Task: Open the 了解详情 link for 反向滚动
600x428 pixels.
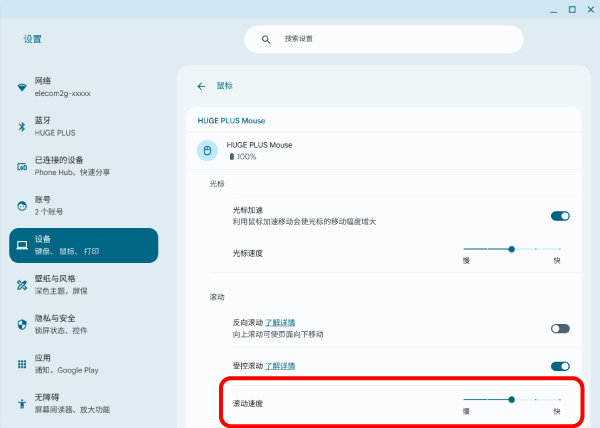Action: (279, 323)
